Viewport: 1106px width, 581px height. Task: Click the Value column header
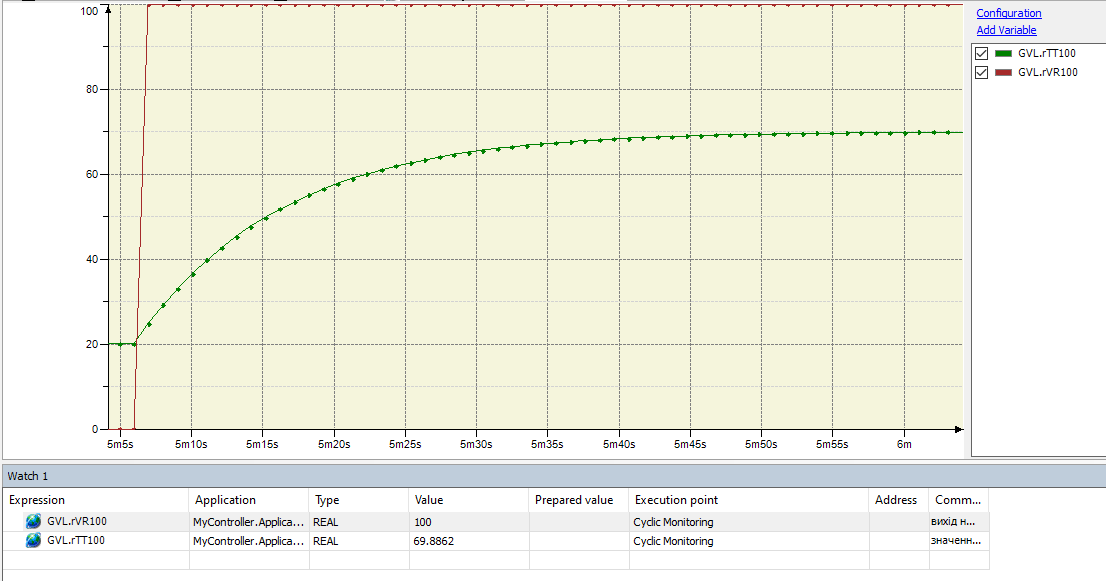pyautogui.click(x=429, y=500)
